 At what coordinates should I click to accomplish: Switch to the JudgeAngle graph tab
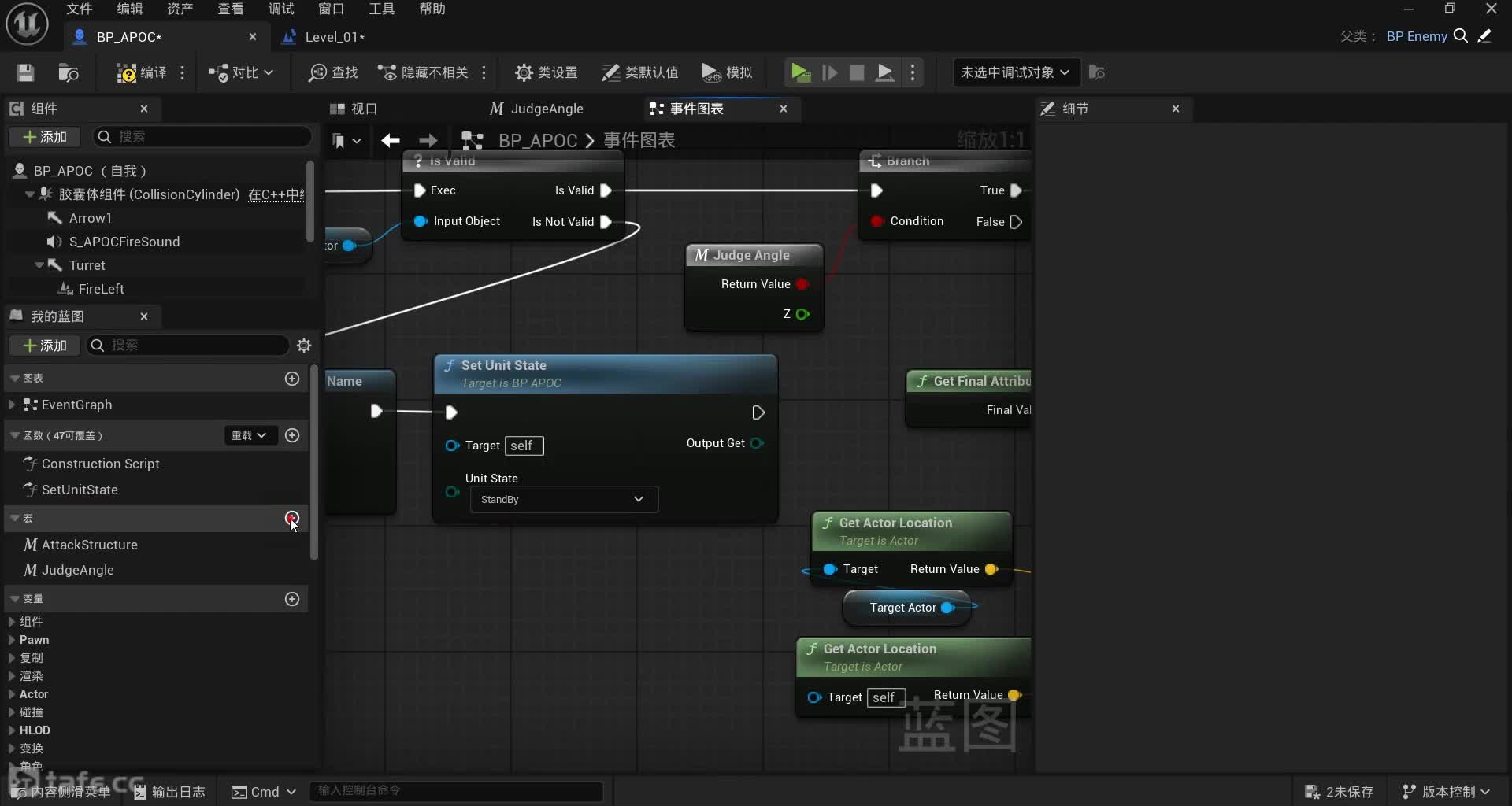click(x=537, y=109)
